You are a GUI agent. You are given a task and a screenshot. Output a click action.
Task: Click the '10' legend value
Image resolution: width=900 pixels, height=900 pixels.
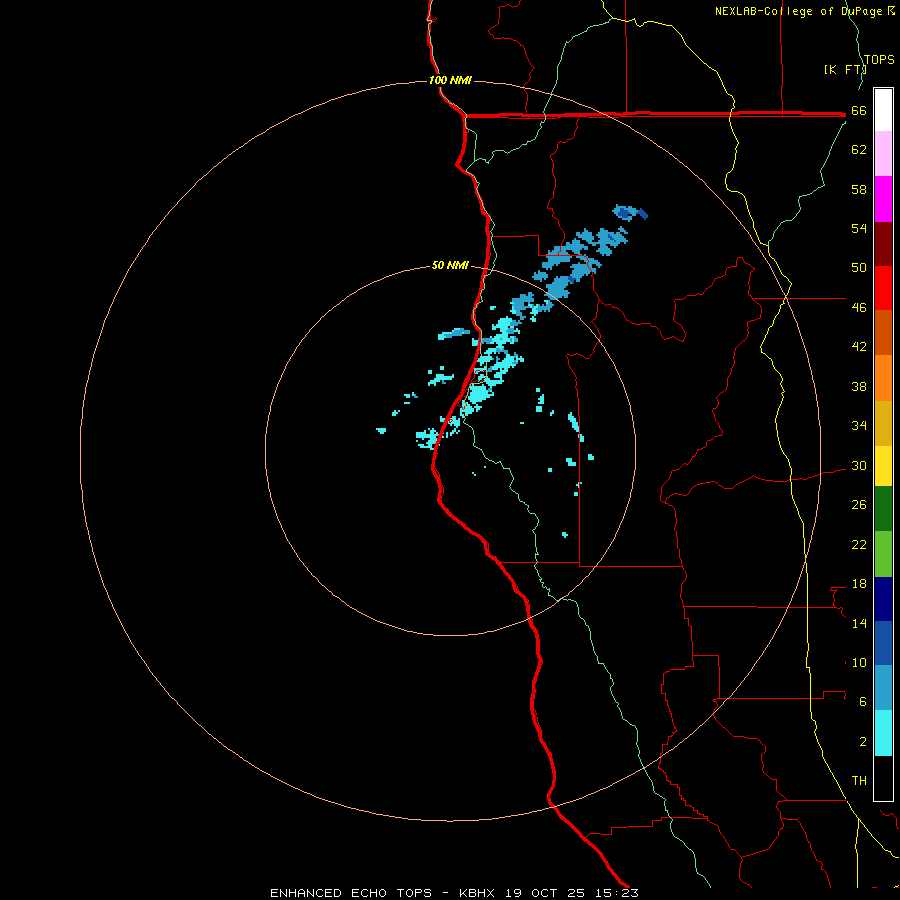pos(859,663)
